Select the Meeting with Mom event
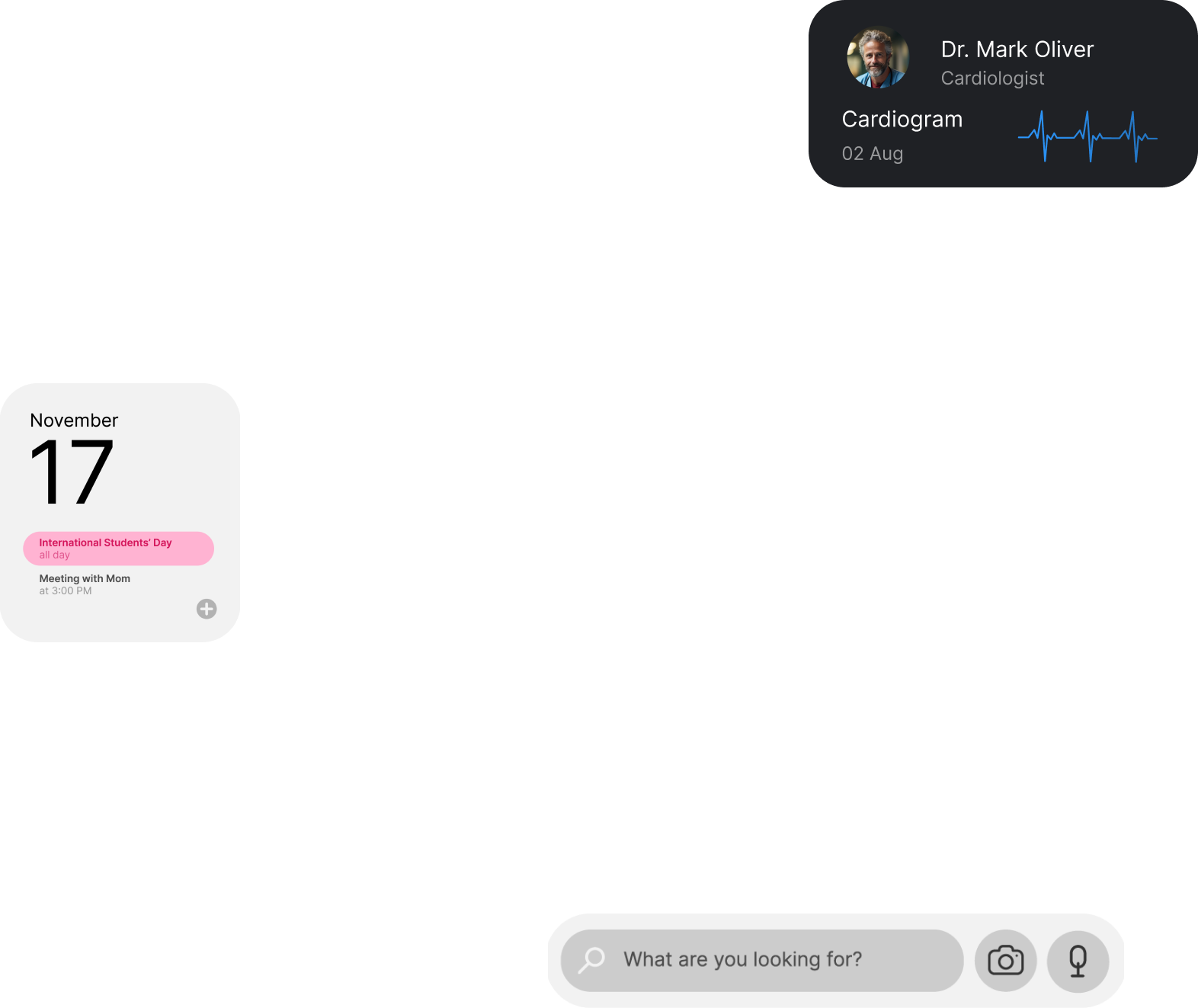Image resolution: width=1198 pixels, height=1008 pixels. coord(85,579)
